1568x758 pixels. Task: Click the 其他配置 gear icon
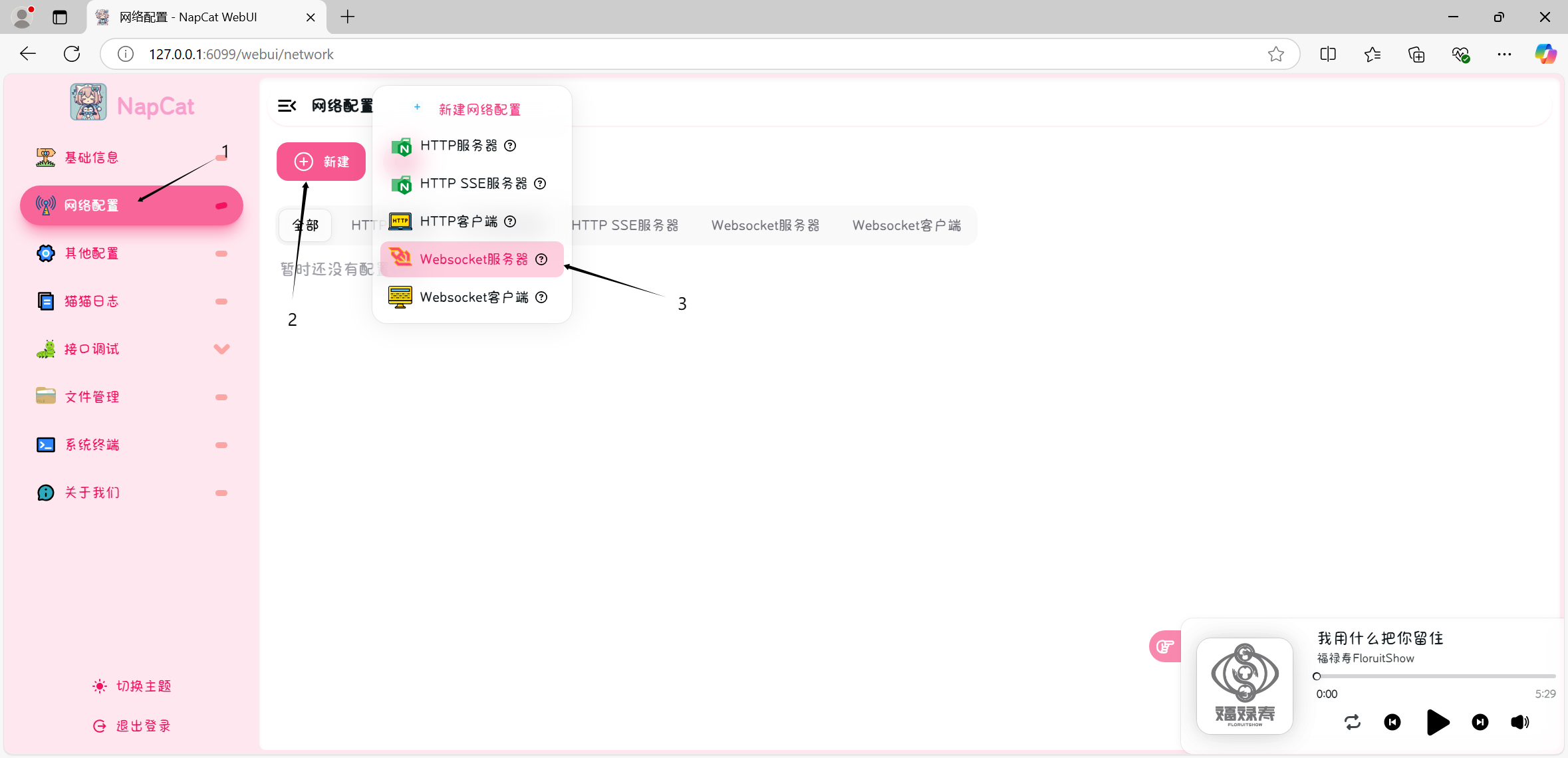[45, 253]
